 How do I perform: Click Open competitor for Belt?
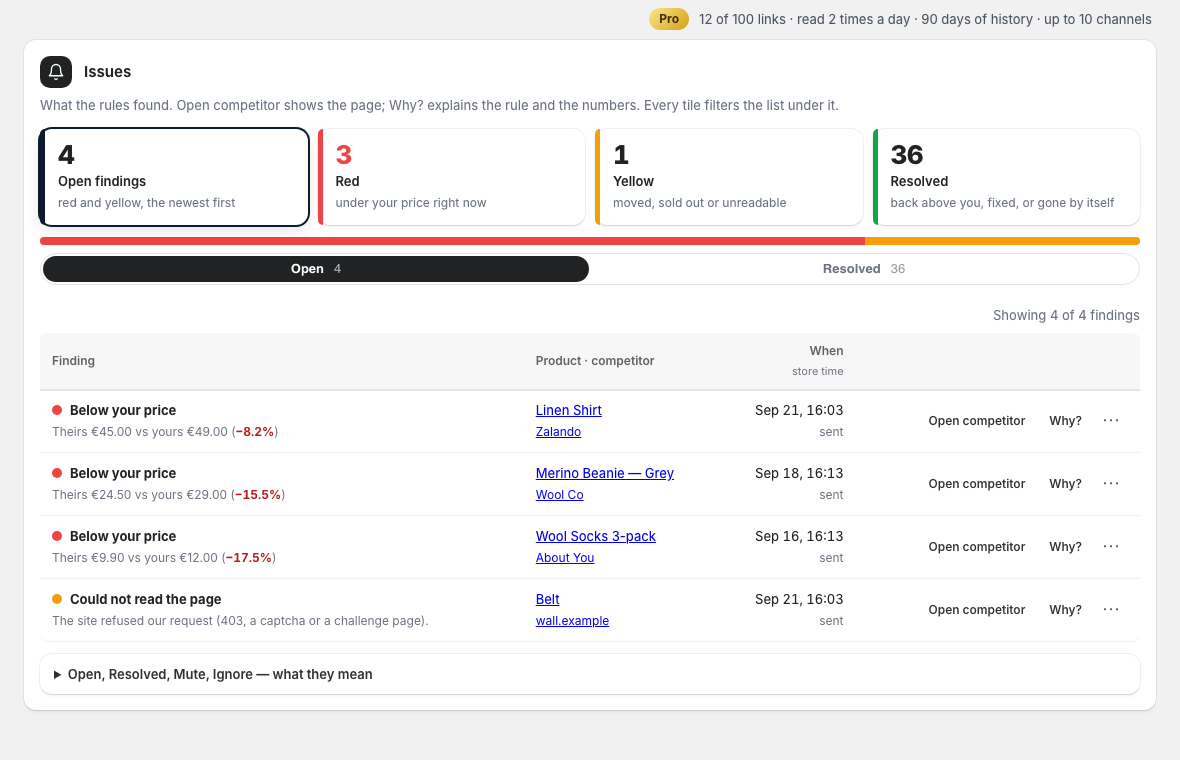pyautogui.click(x=976, y=610)
